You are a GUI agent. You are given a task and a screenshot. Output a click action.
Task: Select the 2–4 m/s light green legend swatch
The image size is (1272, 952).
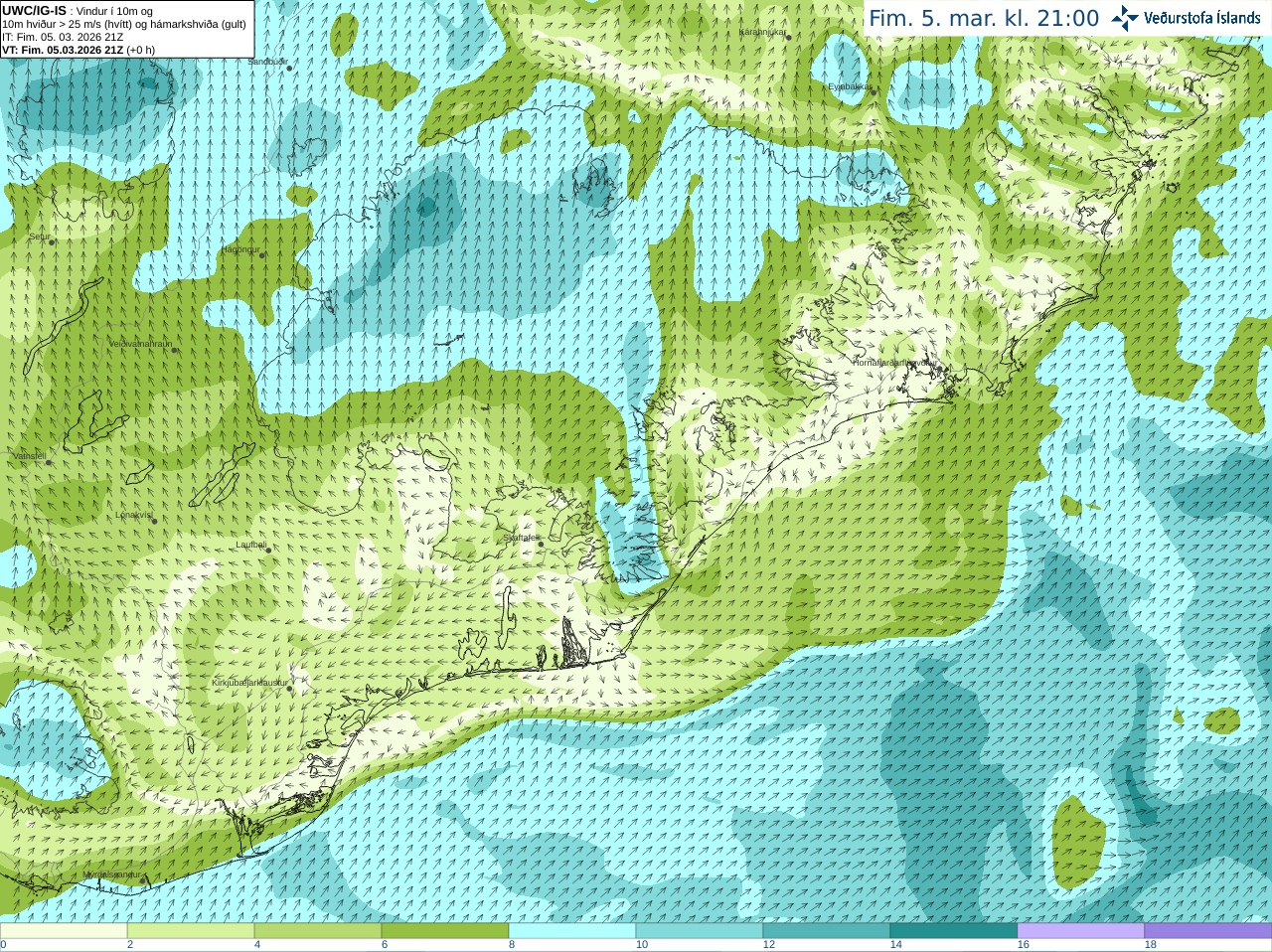click(191, 931)
